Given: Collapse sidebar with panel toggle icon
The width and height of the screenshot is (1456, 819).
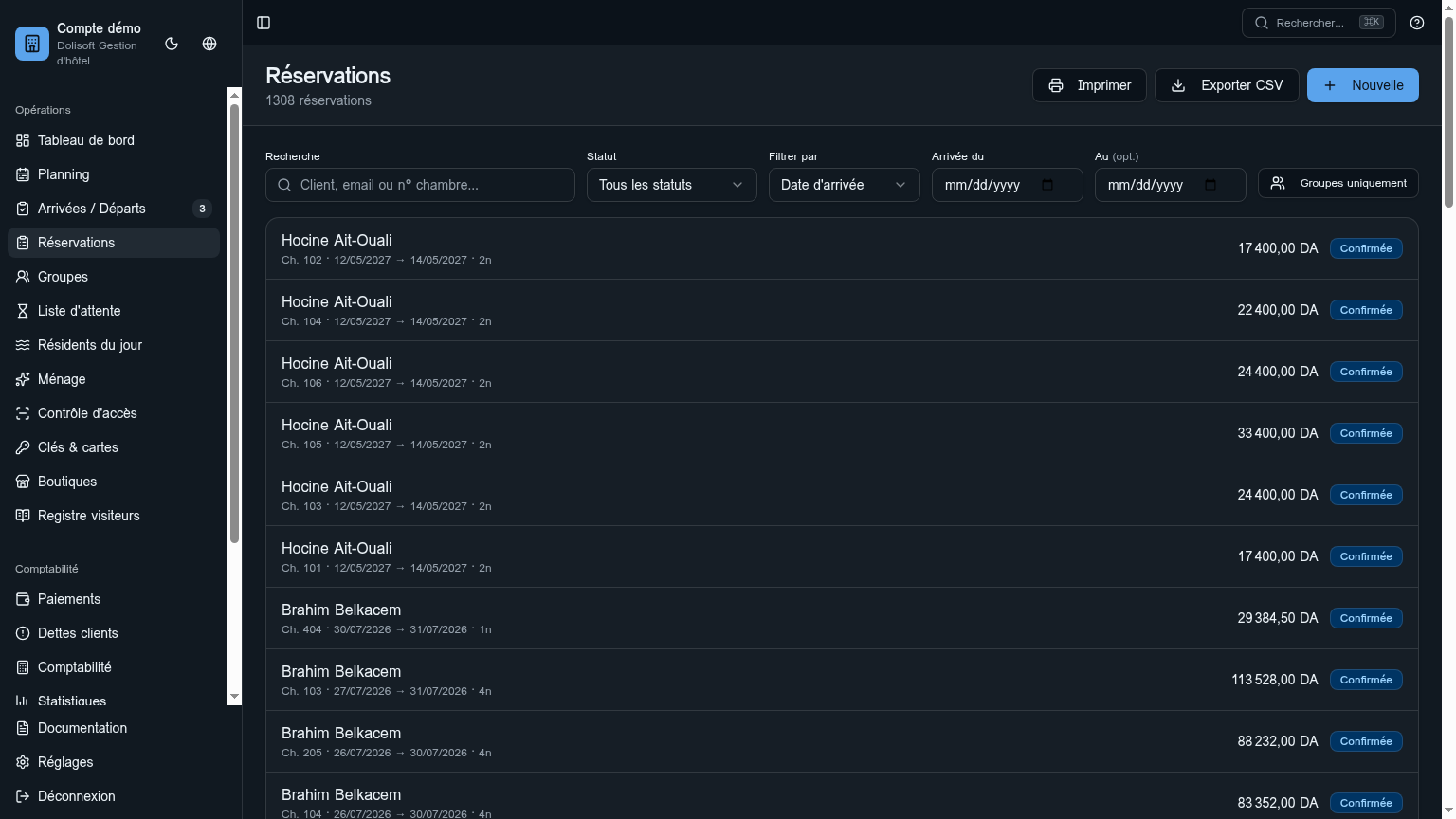Looking at the screenshot, I should [264, 23].
